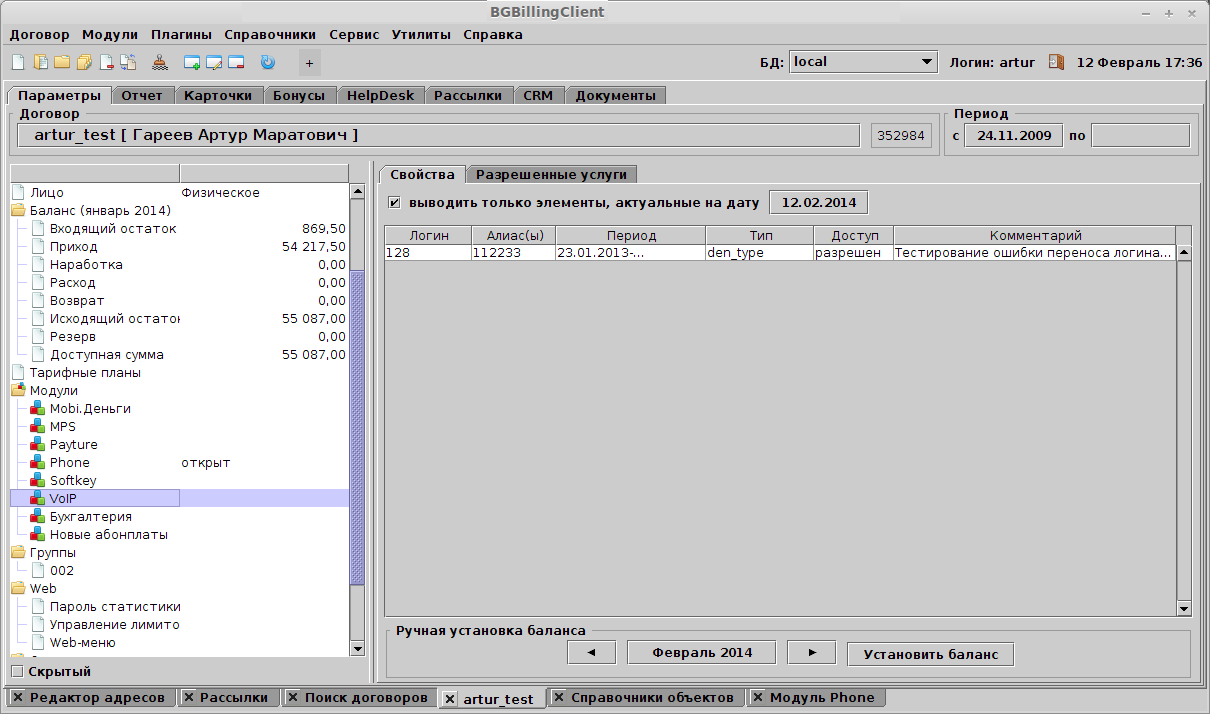This screenshot has width=1210, height=714.
Task: Go to previous month with left arrow
Action: [x=592, y=653]
